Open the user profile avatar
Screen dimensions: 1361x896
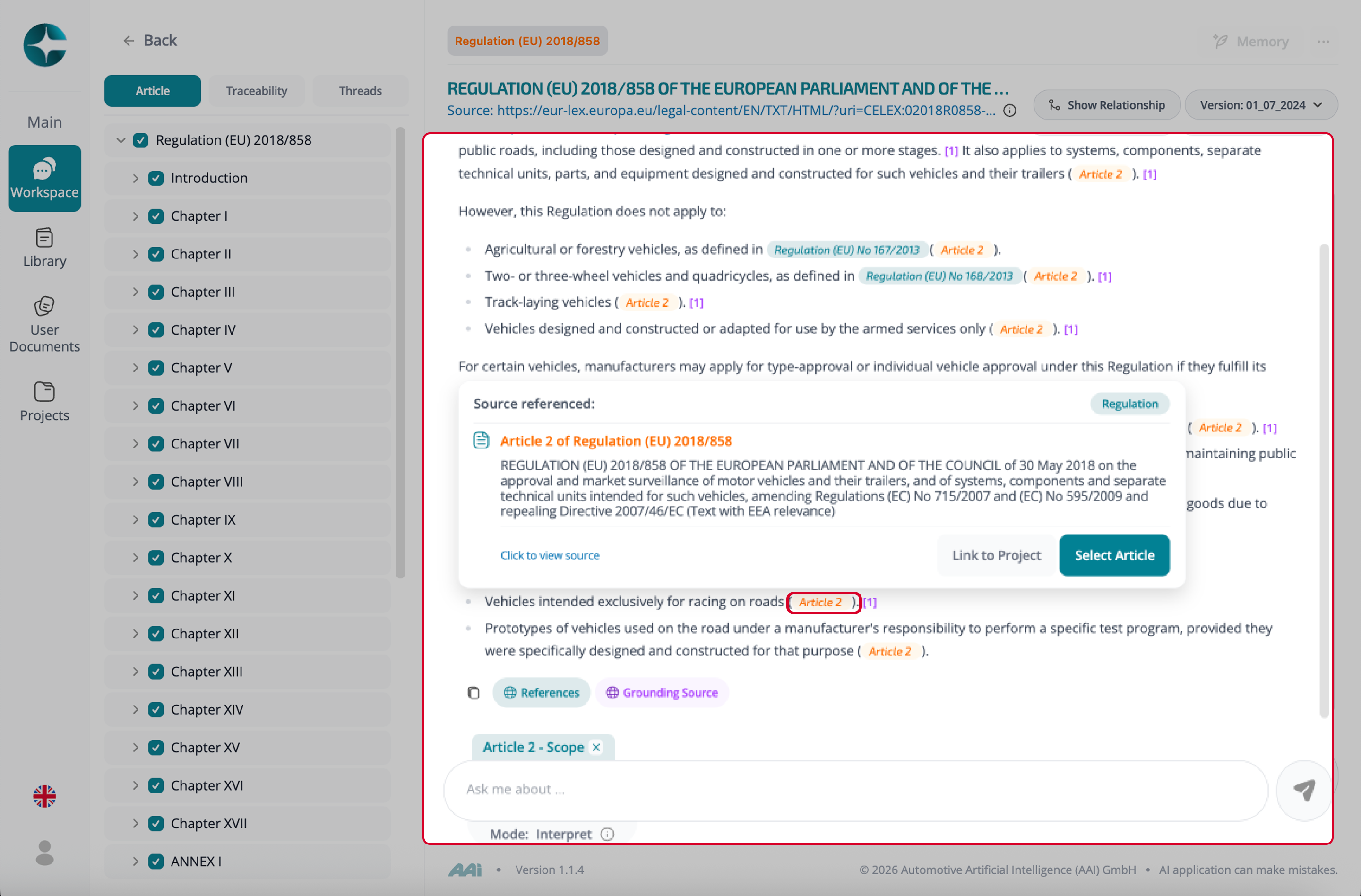click(x=44, y=853)
